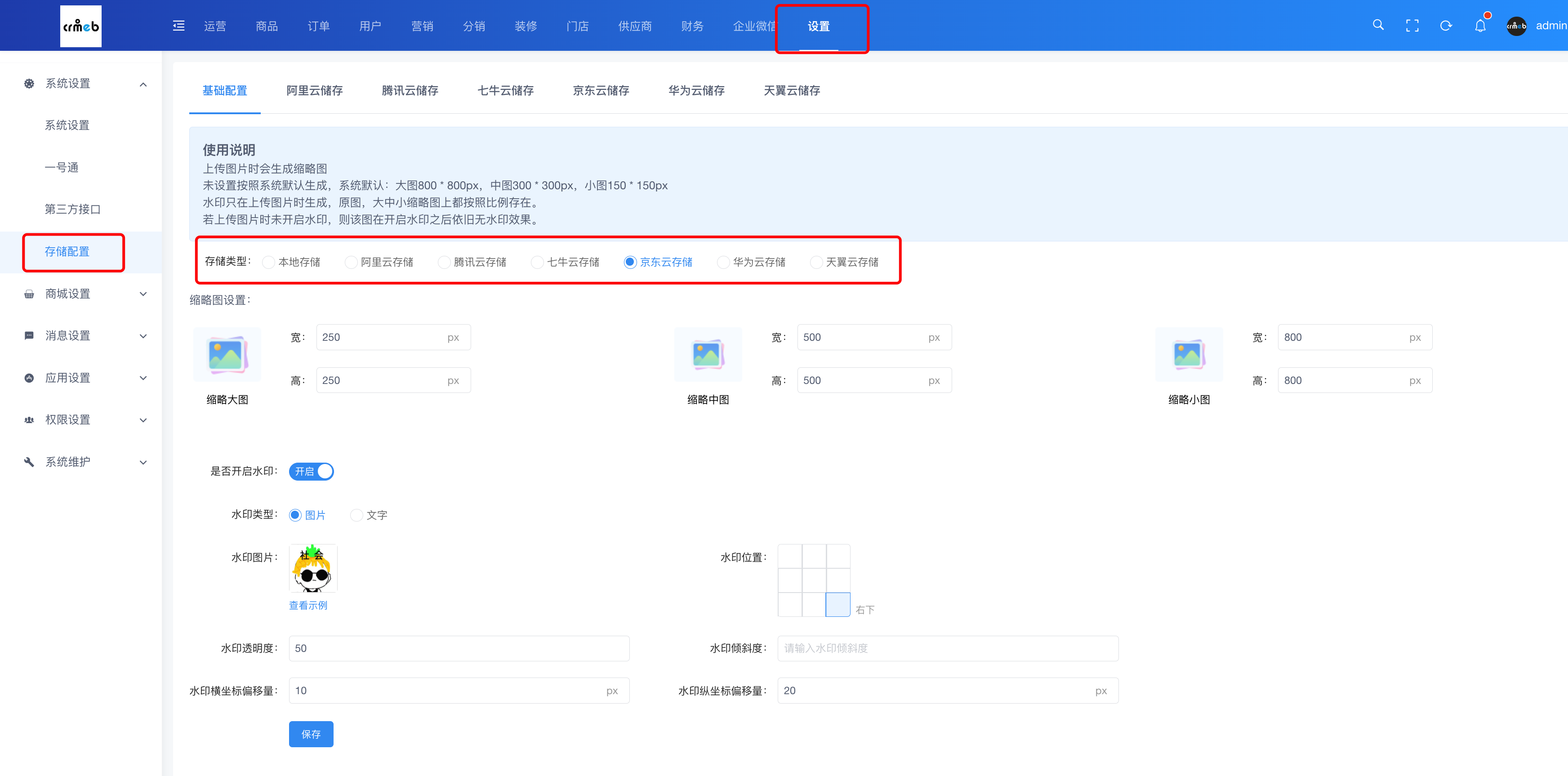Image resolution: width=1568 pixels, height=776 pixels.
Task: Click the 缩略中图 image icon
Action: [x=708, y=354]
